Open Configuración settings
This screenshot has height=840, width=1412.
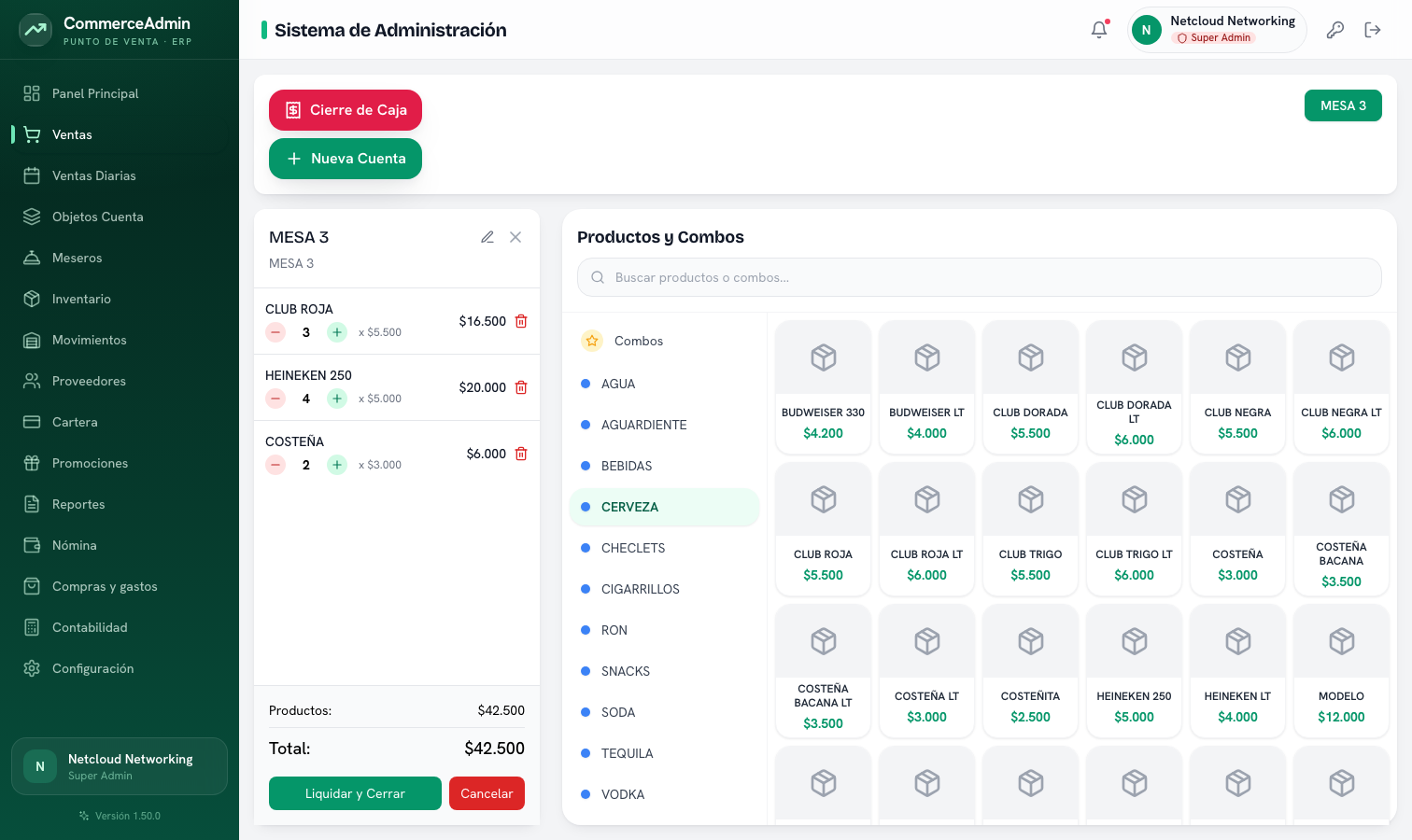pos(120,668)
